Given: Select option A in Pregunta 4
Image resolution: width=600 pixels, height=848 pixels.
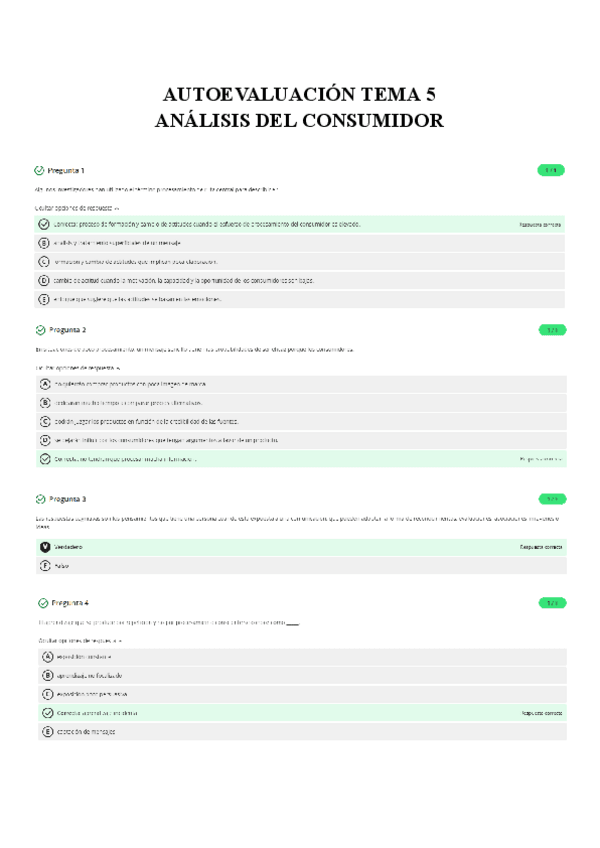Looking at the screenshot, I should point(47,656).
